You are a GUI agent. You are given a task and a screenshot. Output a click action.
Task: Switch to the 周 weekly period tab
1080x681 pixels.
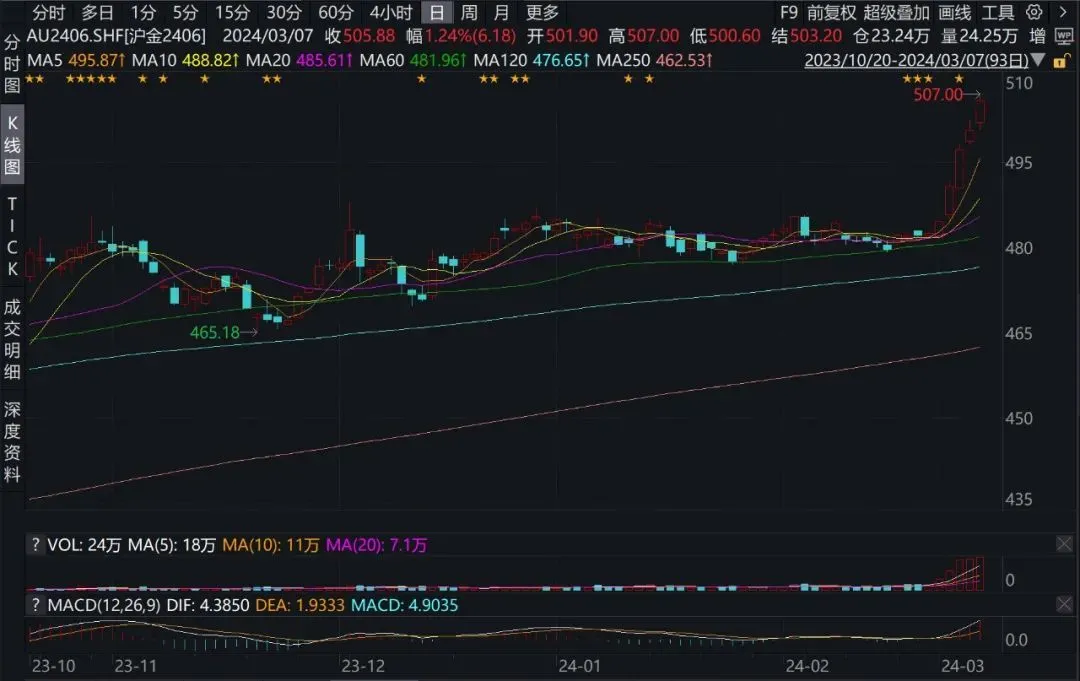(x=469, y=13)
